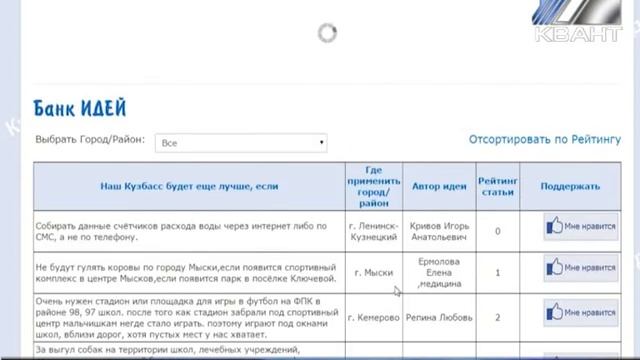Select the idea text about water meter data
The height and width of the screenshot is (360, 640).
[x=181, y=231]
